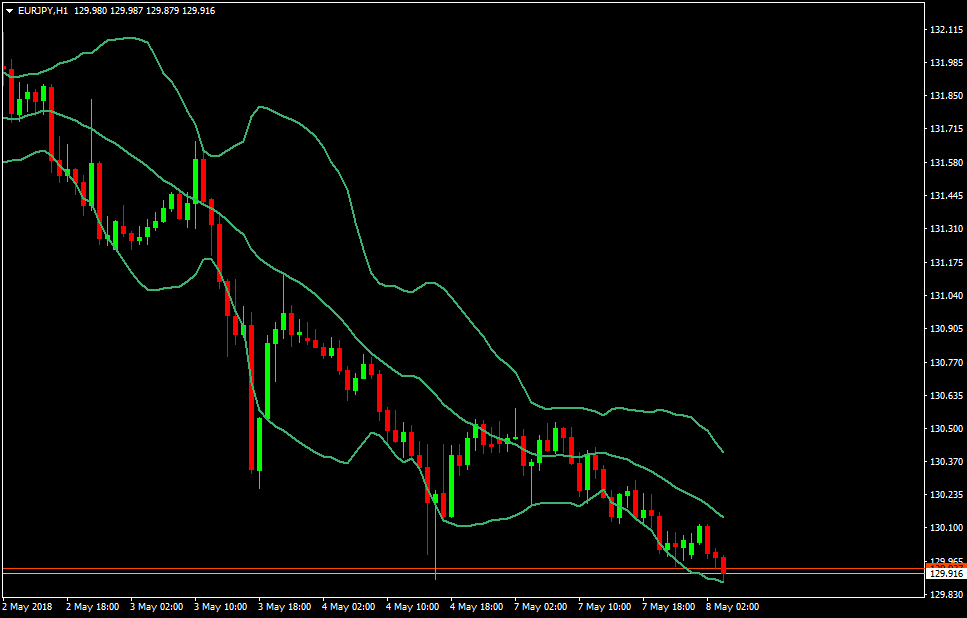Click the right end of middle Bollinger band
The width and height of the screenshot is (967, 618).
[x=722, y=516]
